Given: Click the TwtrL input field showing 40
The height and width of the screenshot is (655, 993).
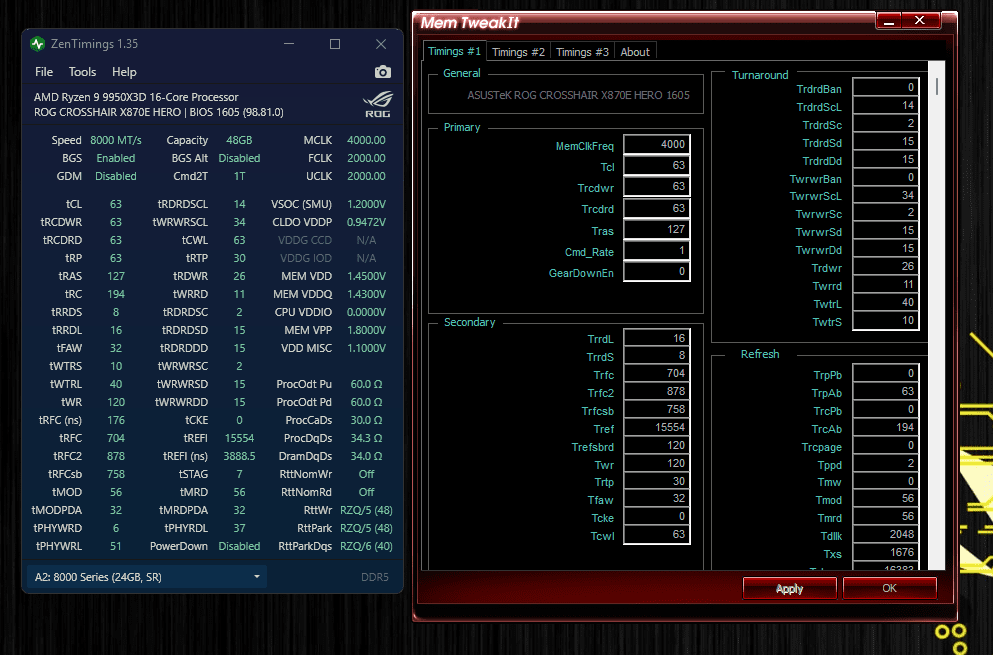Looking at the screenshot, I should [885, 303].
